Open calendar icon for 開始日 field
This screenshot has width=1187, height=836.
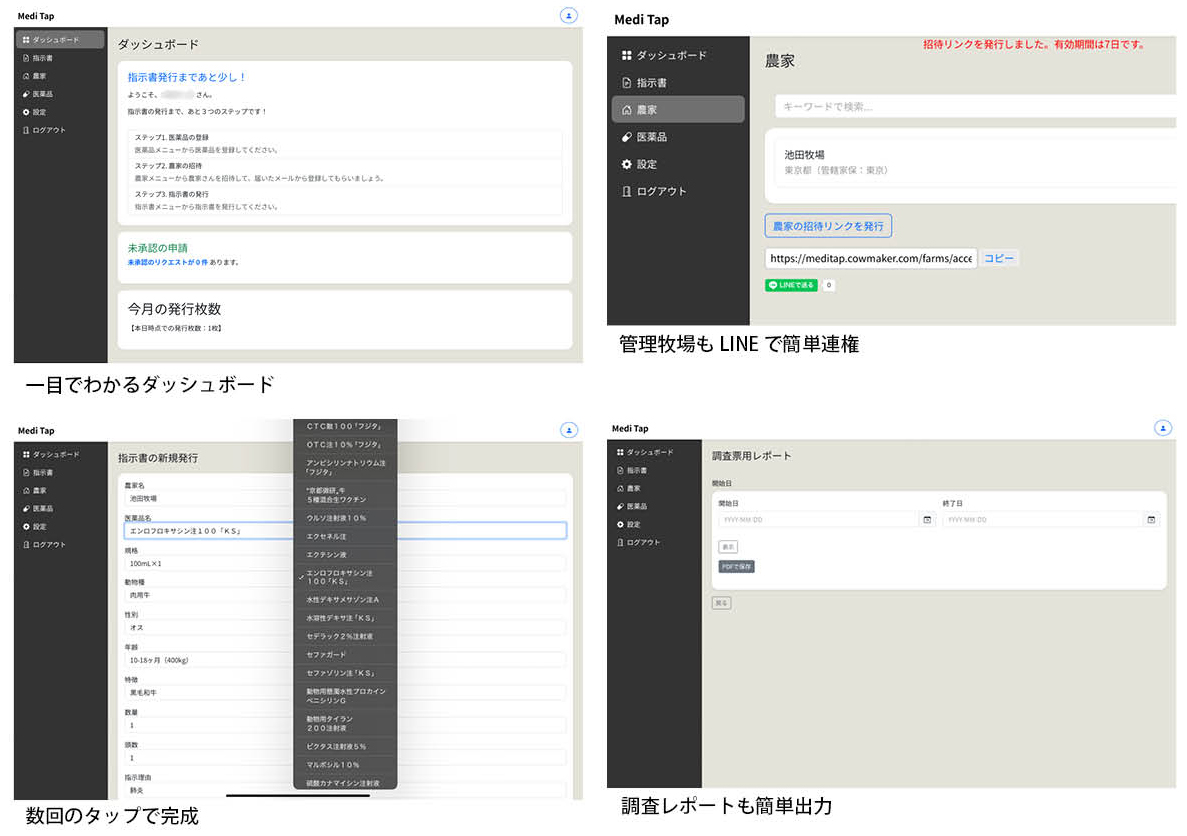(x=926, y=520)
